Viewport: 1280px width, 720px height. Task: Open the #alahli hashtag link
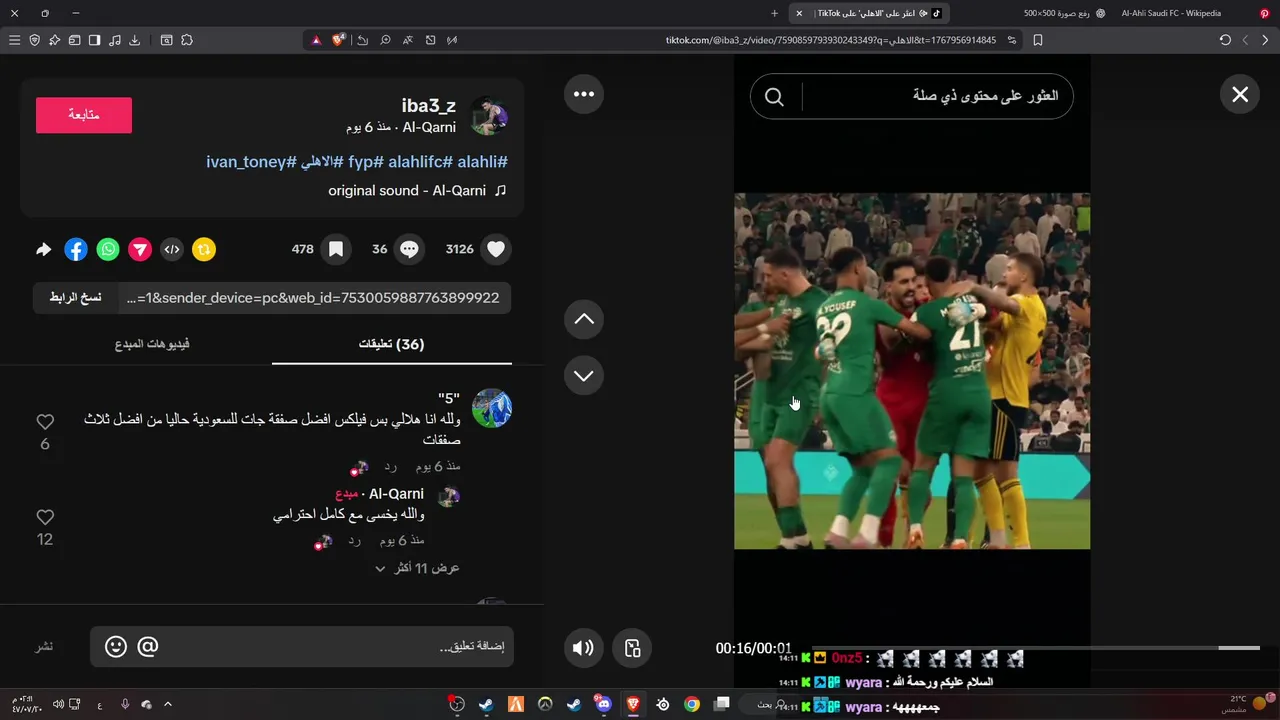pos(482,162)
